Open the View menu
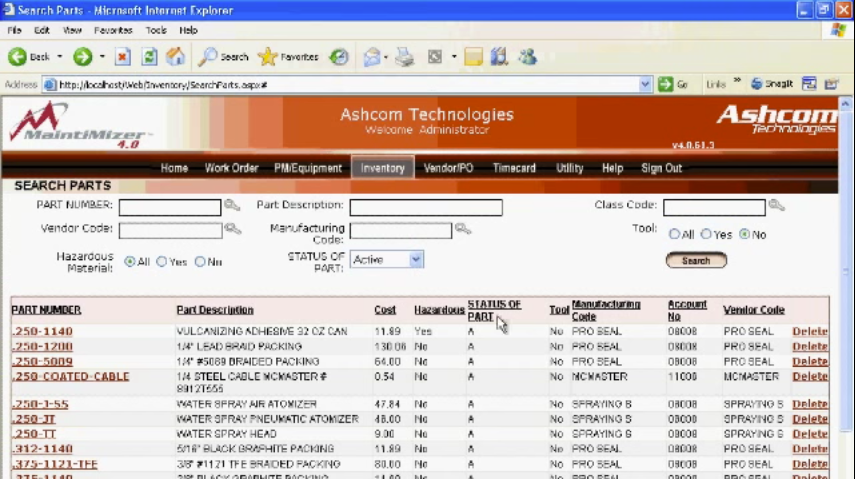 click(72, 30)
